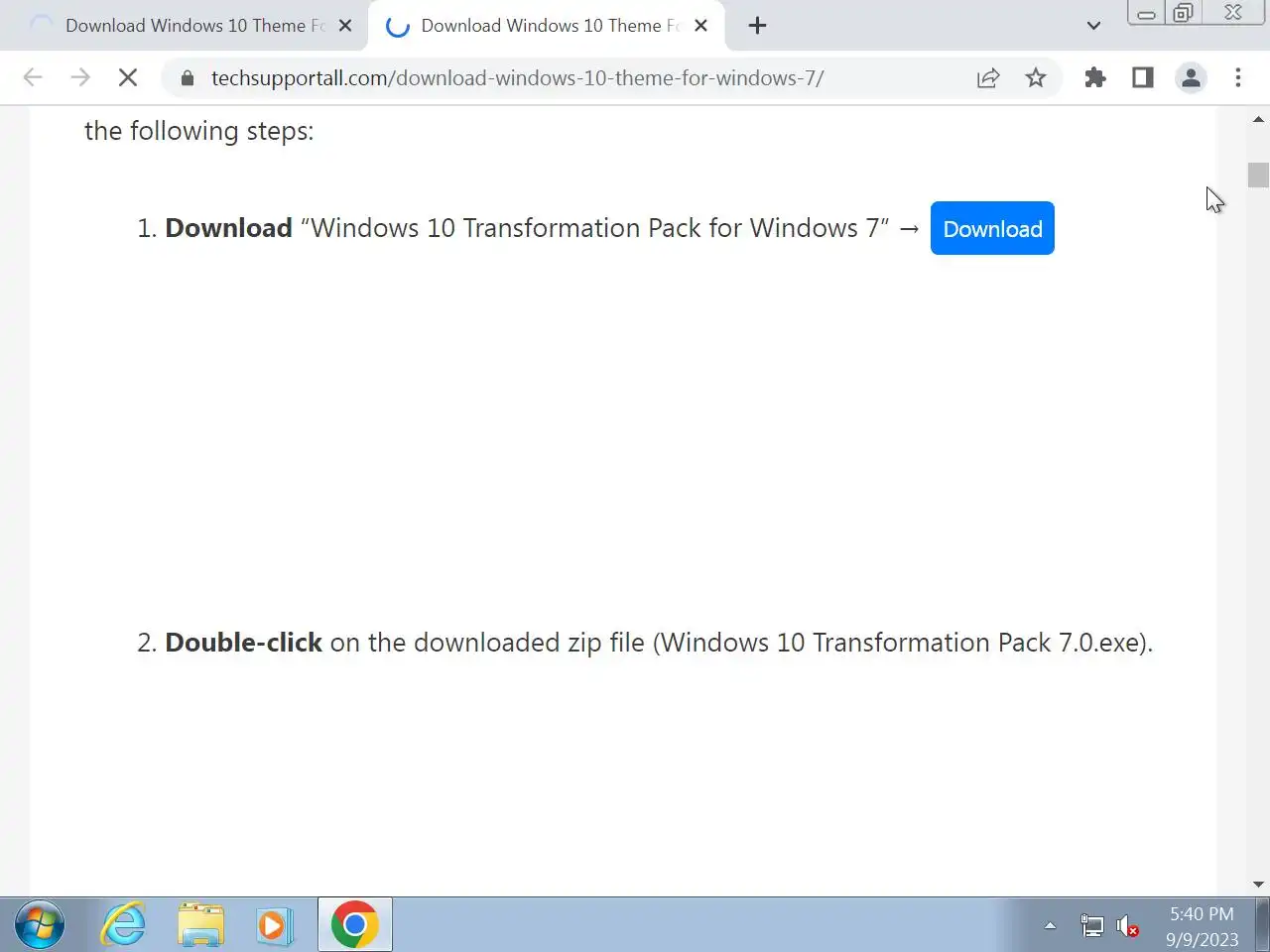
Task: Open the Chrome profile avatar menu
Action: [1191, 77]
